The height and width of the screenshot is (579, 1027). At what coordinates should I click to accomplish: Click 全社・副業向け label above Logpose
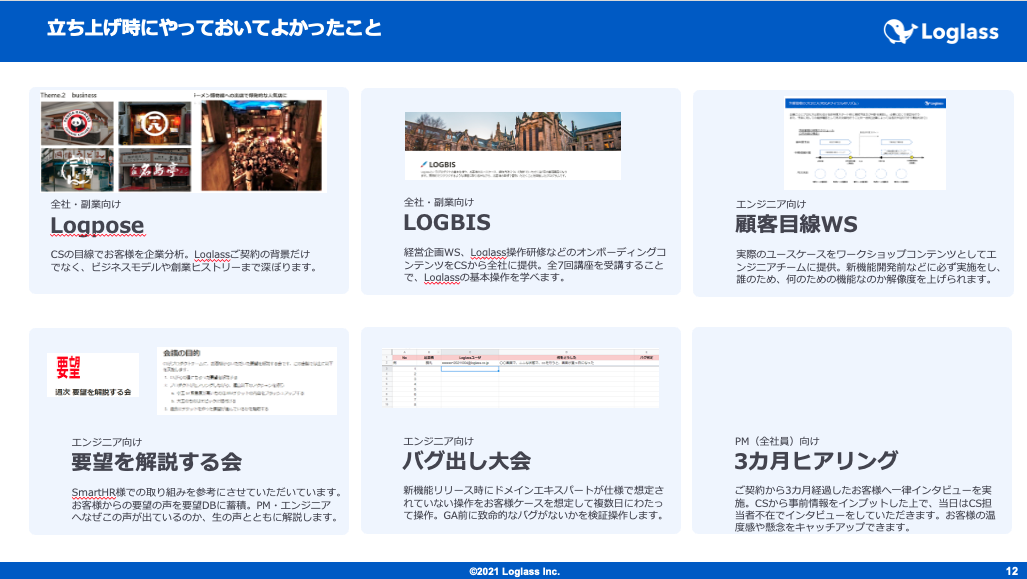click(86, 204)
